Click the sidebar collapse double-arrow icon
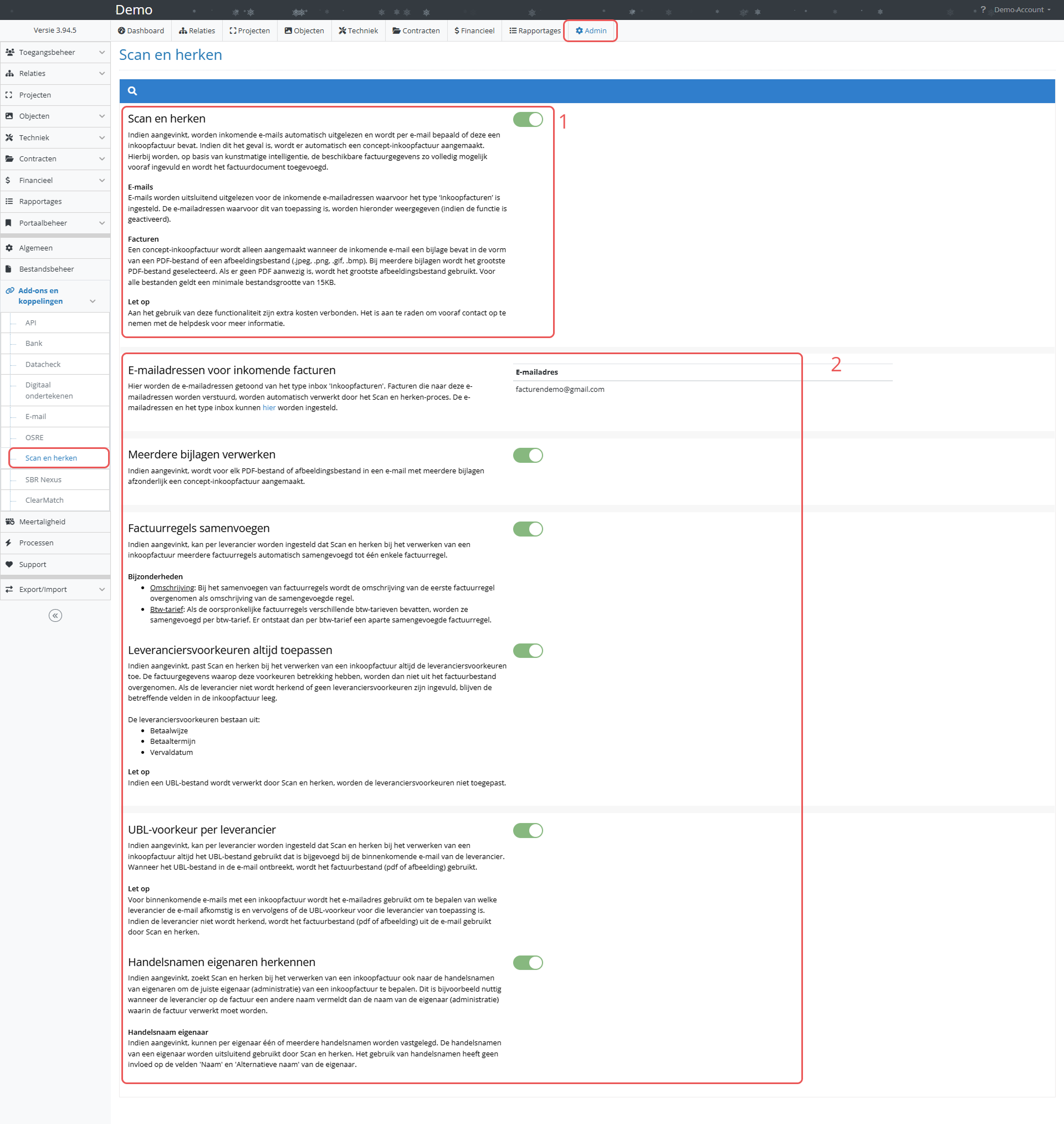The height and width of the screenshot is (1124, 1064). (x=55, y=615)
